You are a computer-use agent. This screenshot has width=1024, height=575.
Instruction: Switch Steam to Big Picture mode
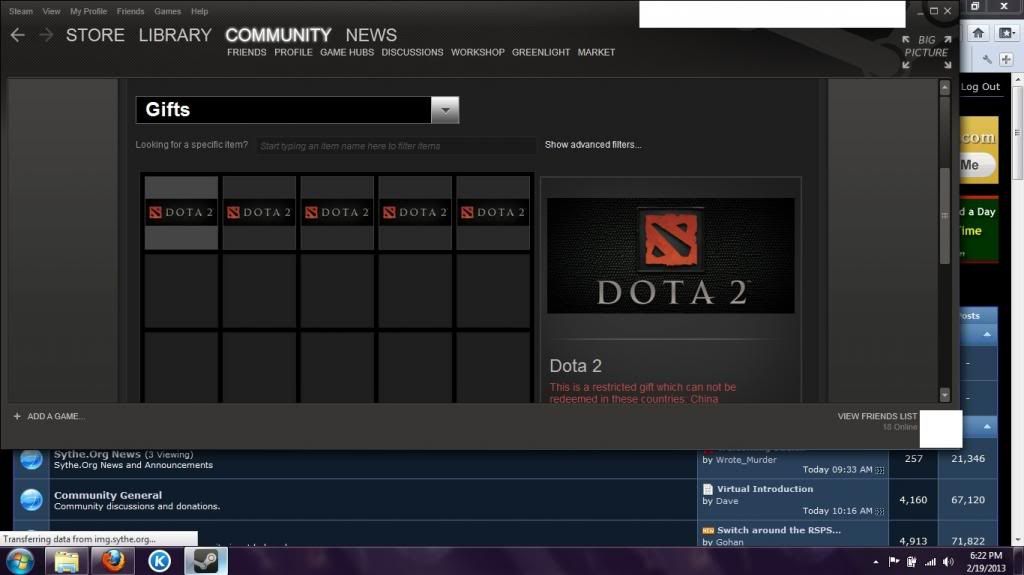click(927, 52)
